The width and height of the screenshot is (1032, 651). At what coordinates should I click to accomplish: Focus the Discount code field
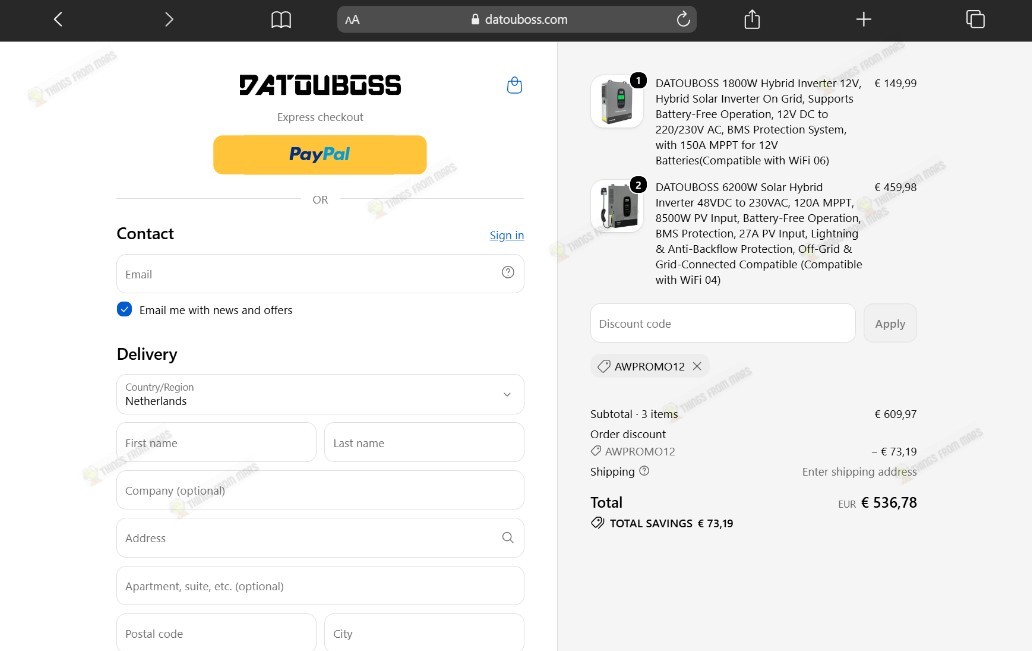coord(723,323)
